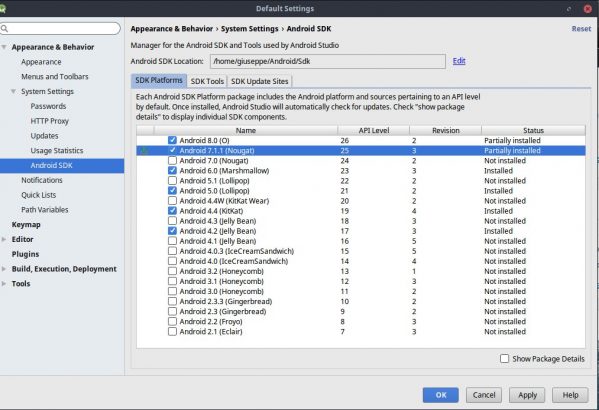Click the download icon beside Android 7.1.1
The width and height of the screenshot is (599, 410).
click(145, 151)
